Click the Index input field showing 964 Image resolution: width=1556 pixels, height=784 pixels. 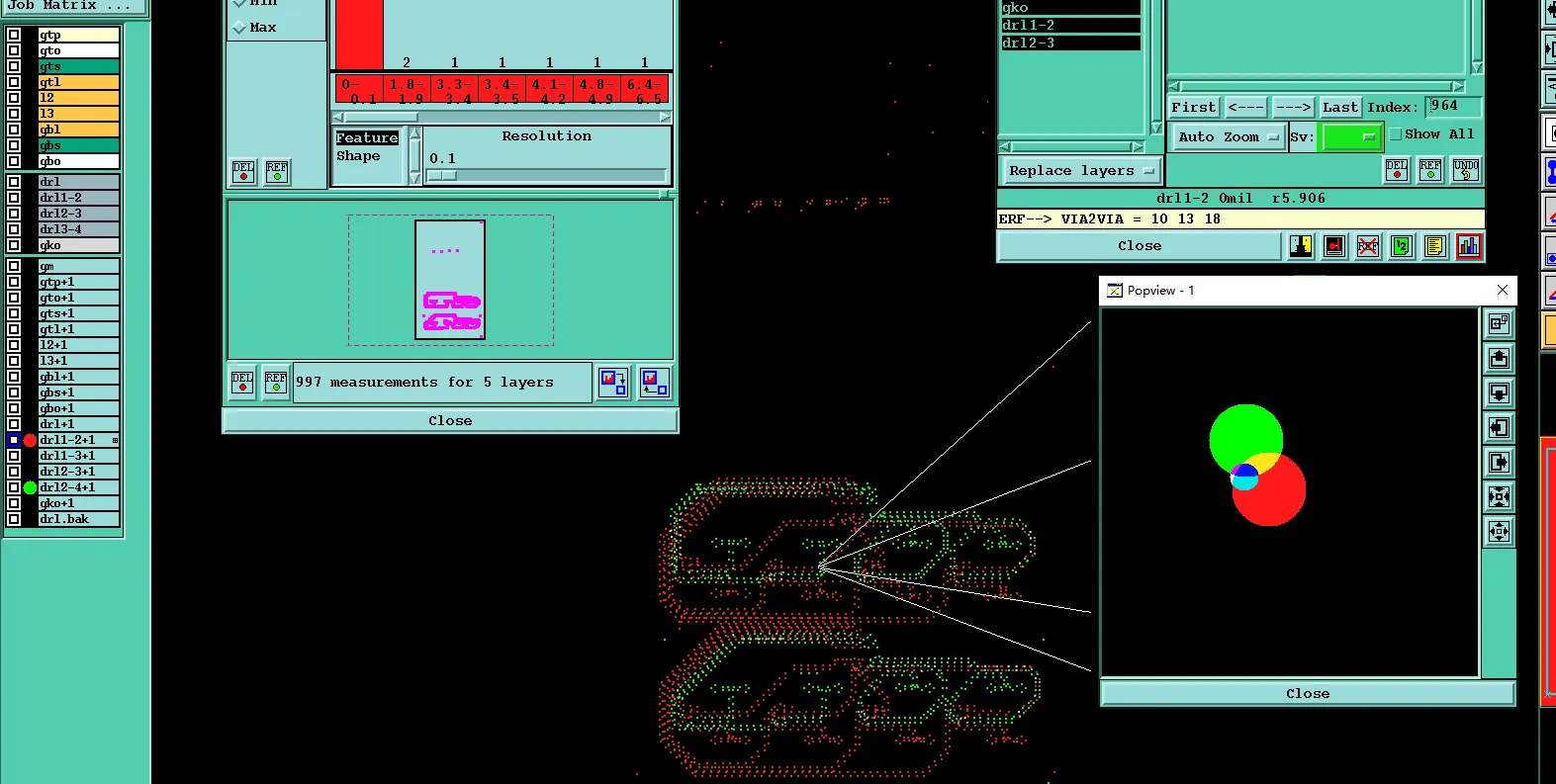tap(1454, 107)
